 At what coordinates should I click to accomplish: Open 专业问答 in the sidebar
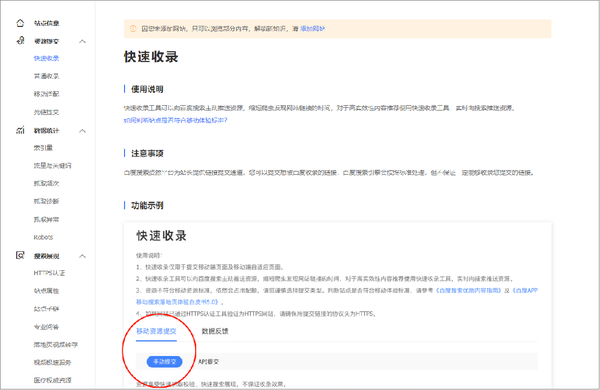(x=46, y=327)
